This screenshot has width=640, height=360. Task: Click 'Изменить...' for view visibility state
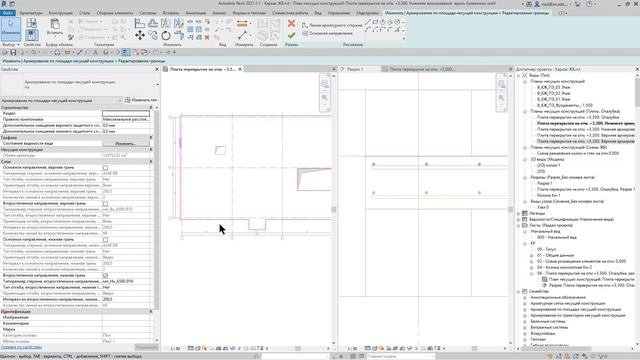tap(126, 144)
